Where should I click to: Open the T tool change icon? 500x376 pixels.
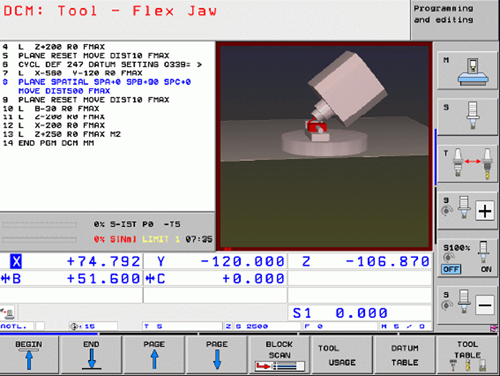467,163
